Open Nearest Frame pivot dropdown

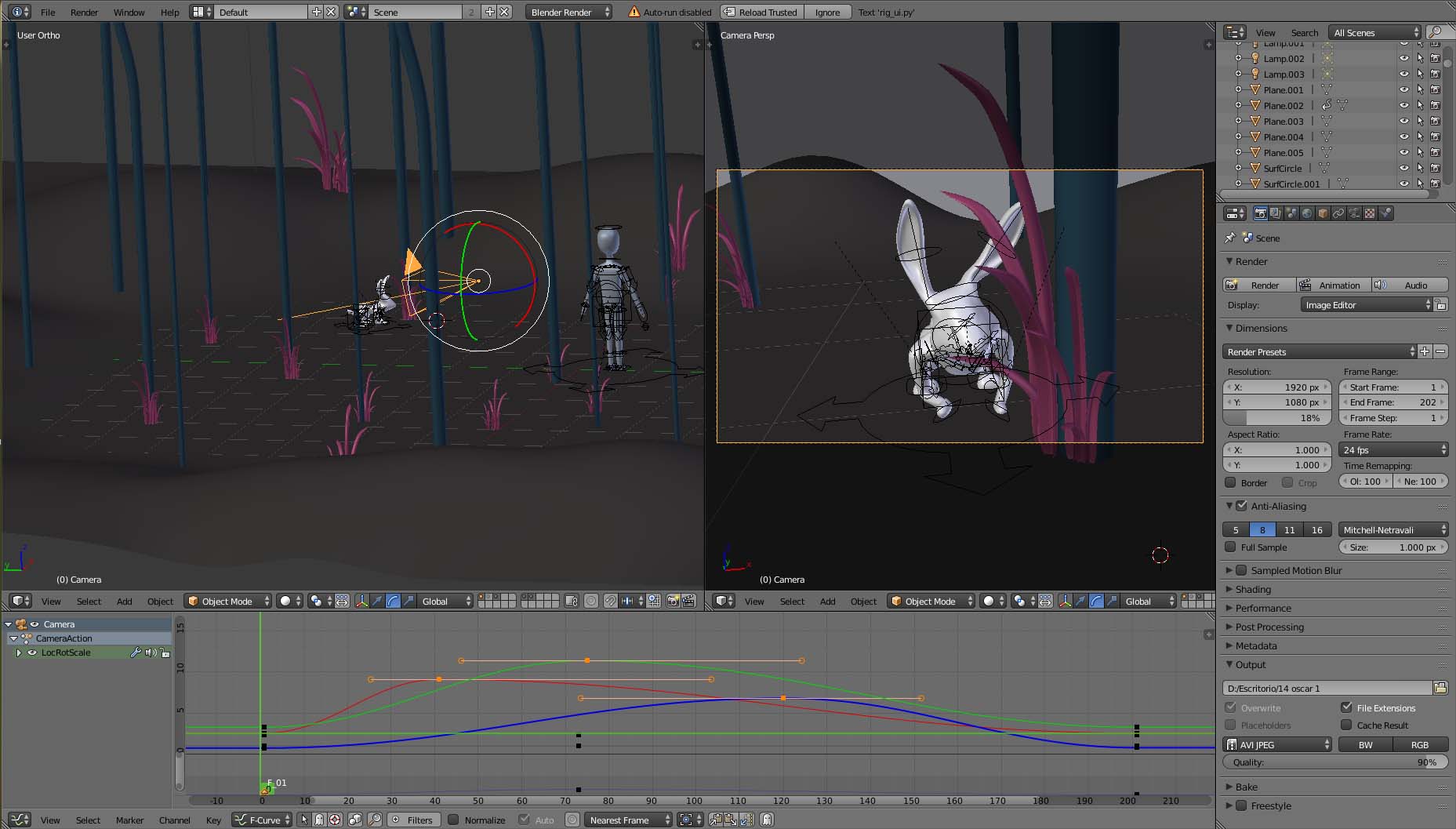click(x=629, y=820)
